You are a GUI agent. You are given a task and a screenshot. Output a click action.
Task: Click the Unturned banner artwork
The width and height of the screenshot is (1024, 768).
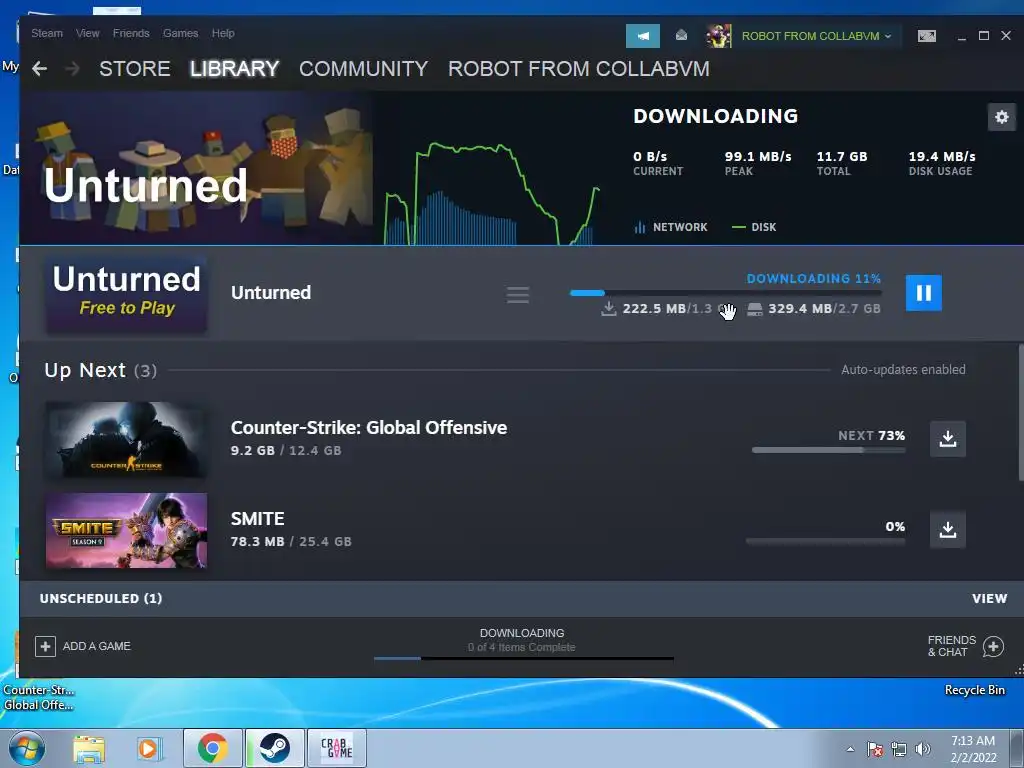coord(196,168)
